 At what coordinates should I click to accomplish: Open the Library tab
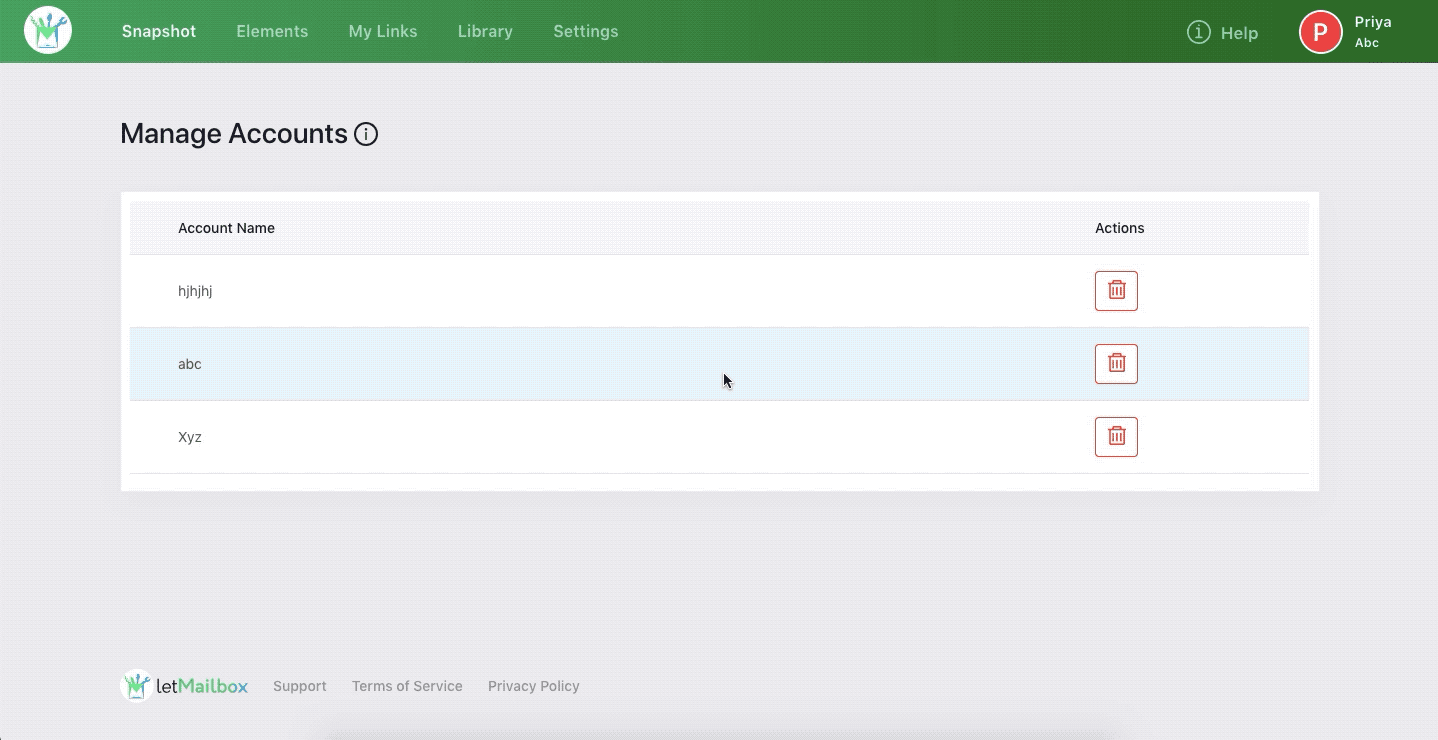click(485, 31)
